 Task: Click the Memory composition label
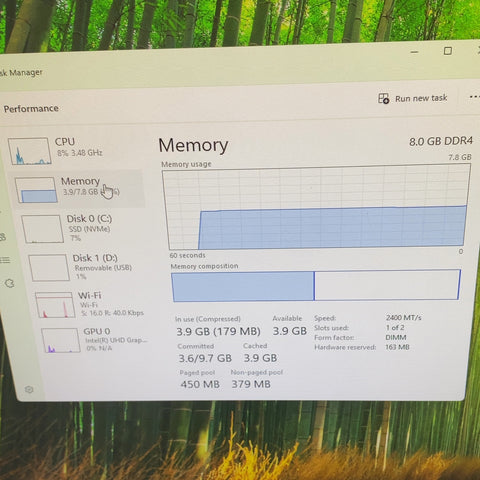pos(204,266)
